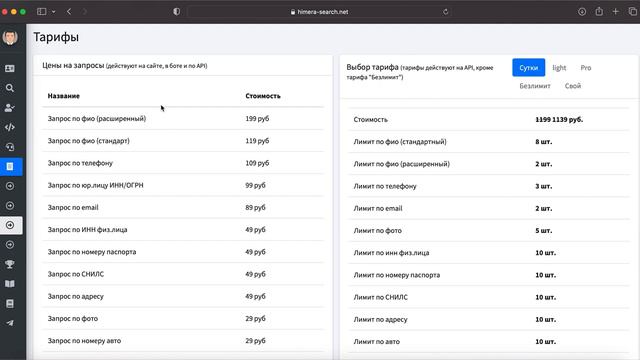Click Лимит по номеру паспорта row
640x360 pixels.
click(489, 275)
